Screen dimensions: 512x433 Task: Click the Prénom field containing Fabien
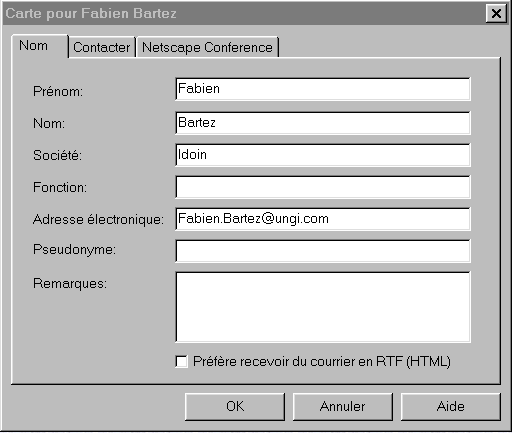tap(323, 89)
